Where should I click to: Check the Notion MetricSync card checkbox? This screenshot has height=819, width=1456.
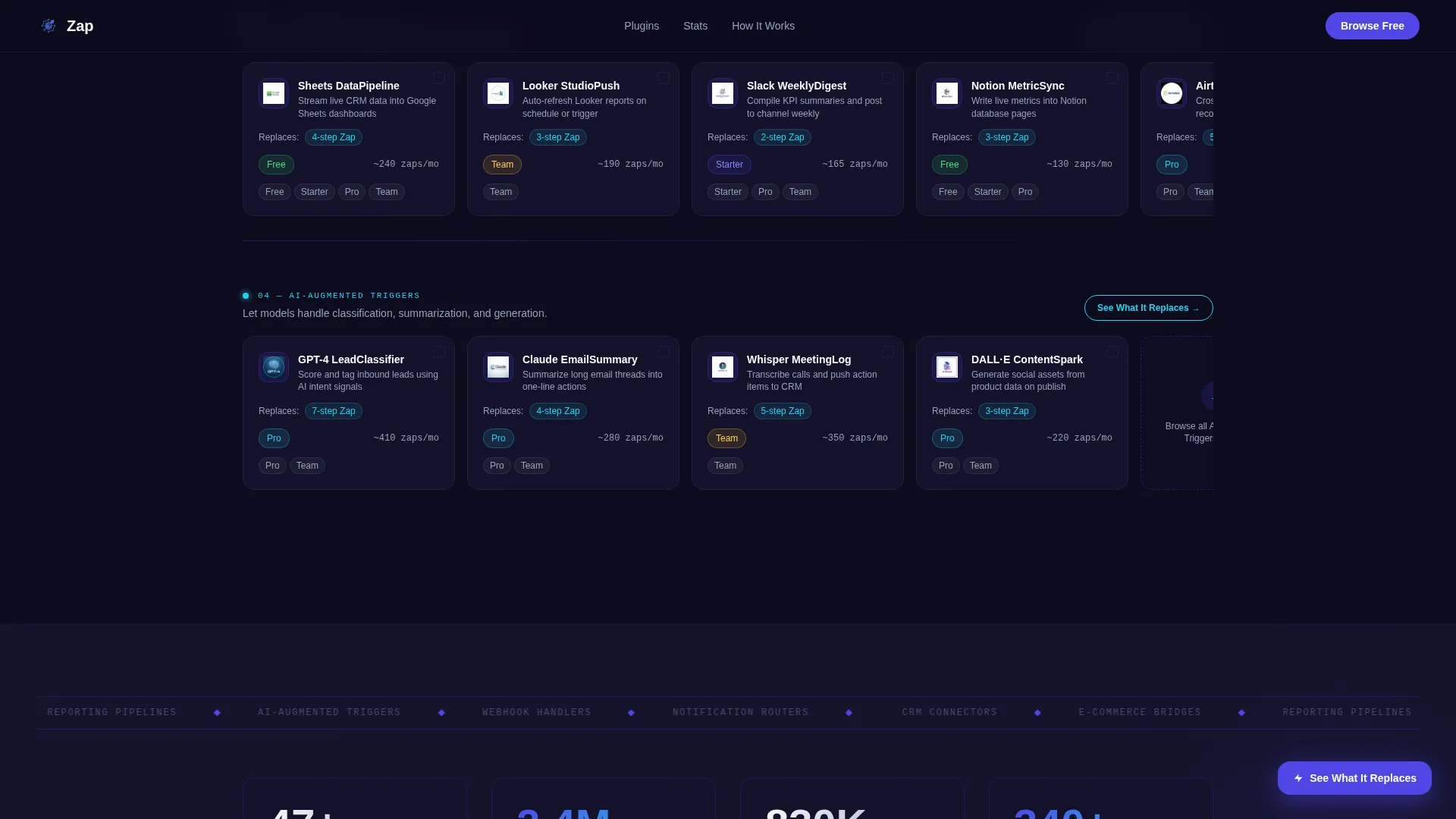[x=1112, y=78]
